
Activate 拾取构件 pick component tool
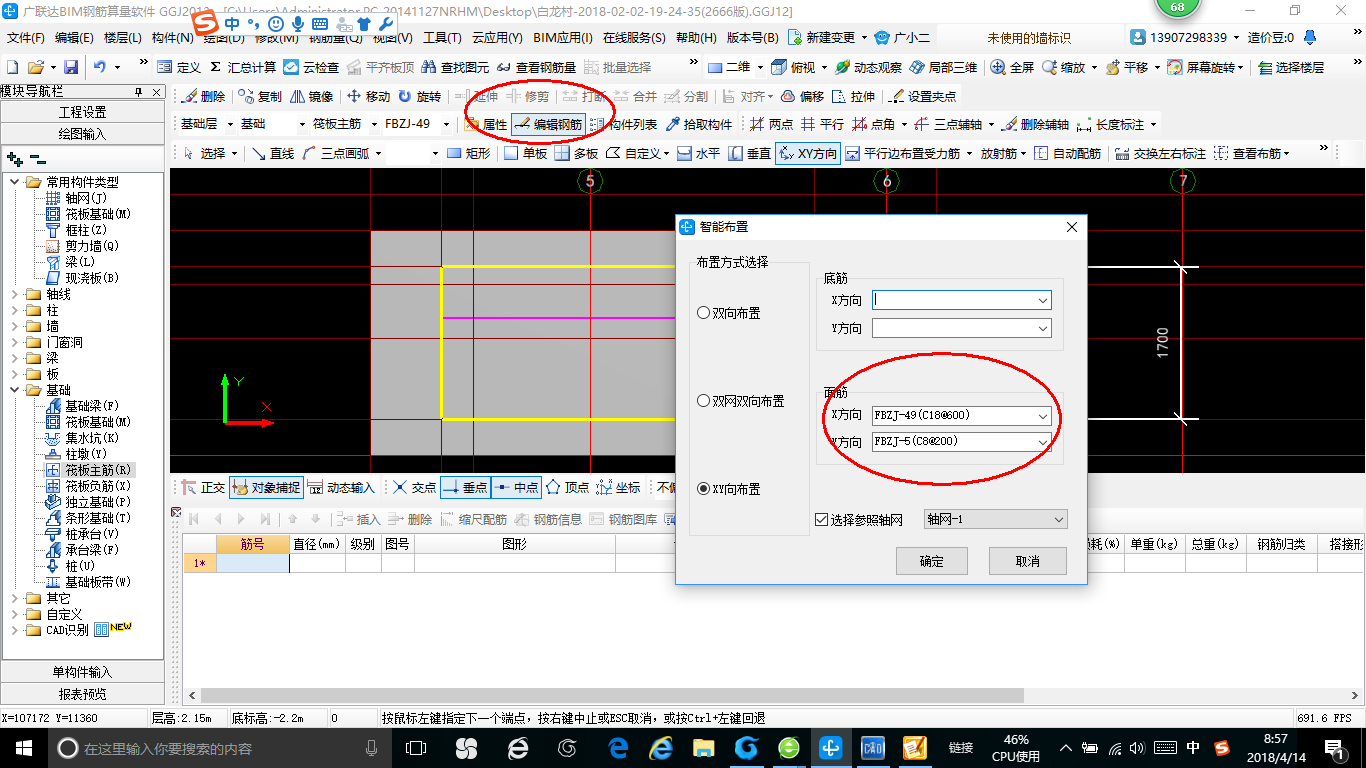(699, 125)
